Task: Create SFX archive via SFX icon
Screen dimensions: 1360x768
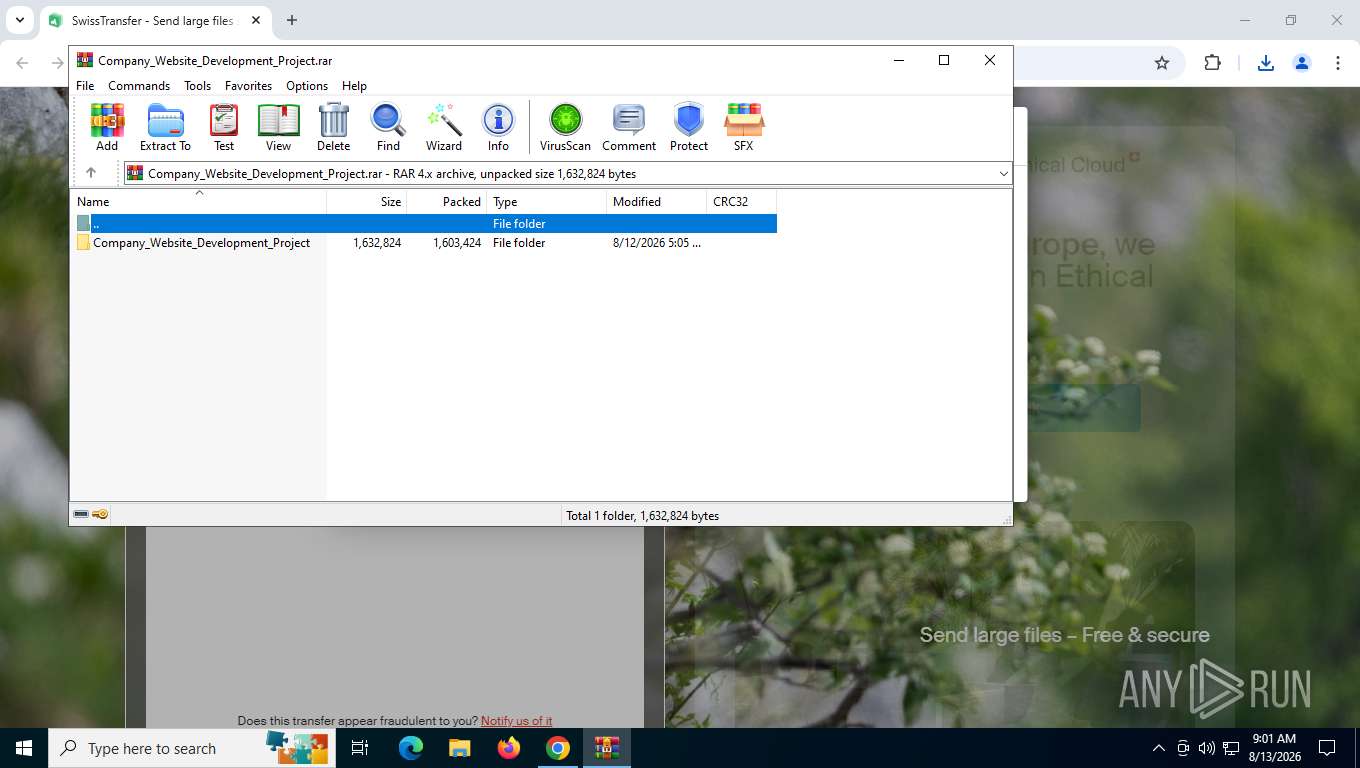Action: coord(743,127)
